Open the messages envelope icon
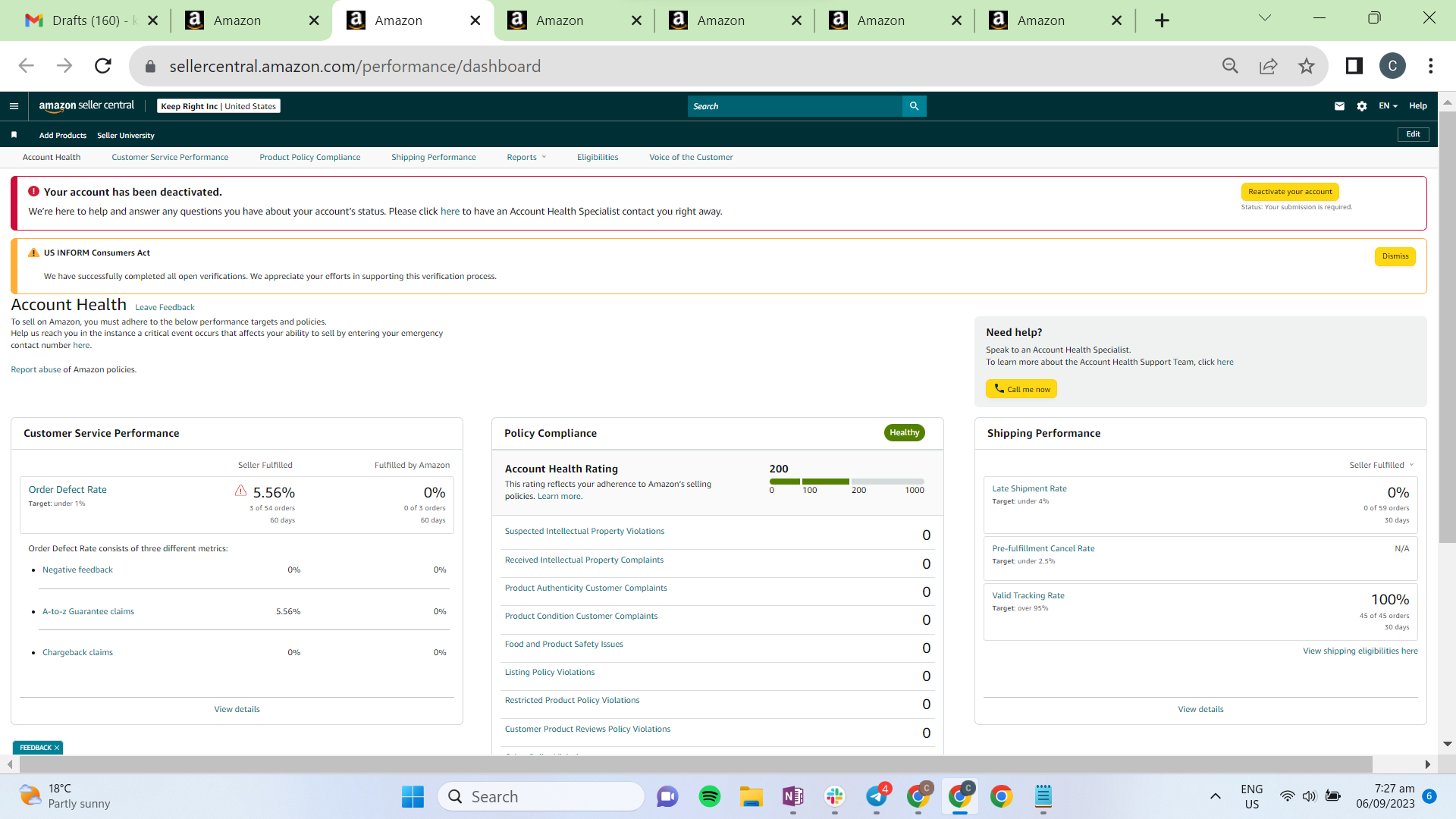This screenshot has width=1456, height=819. pyautogui.click(x=1339, y=106)
